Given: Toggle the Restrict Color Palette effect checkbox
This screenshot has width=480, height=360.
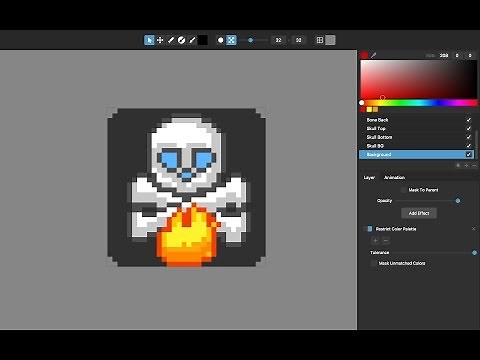Looking at the screenshot, I should (x=369, y=229).
